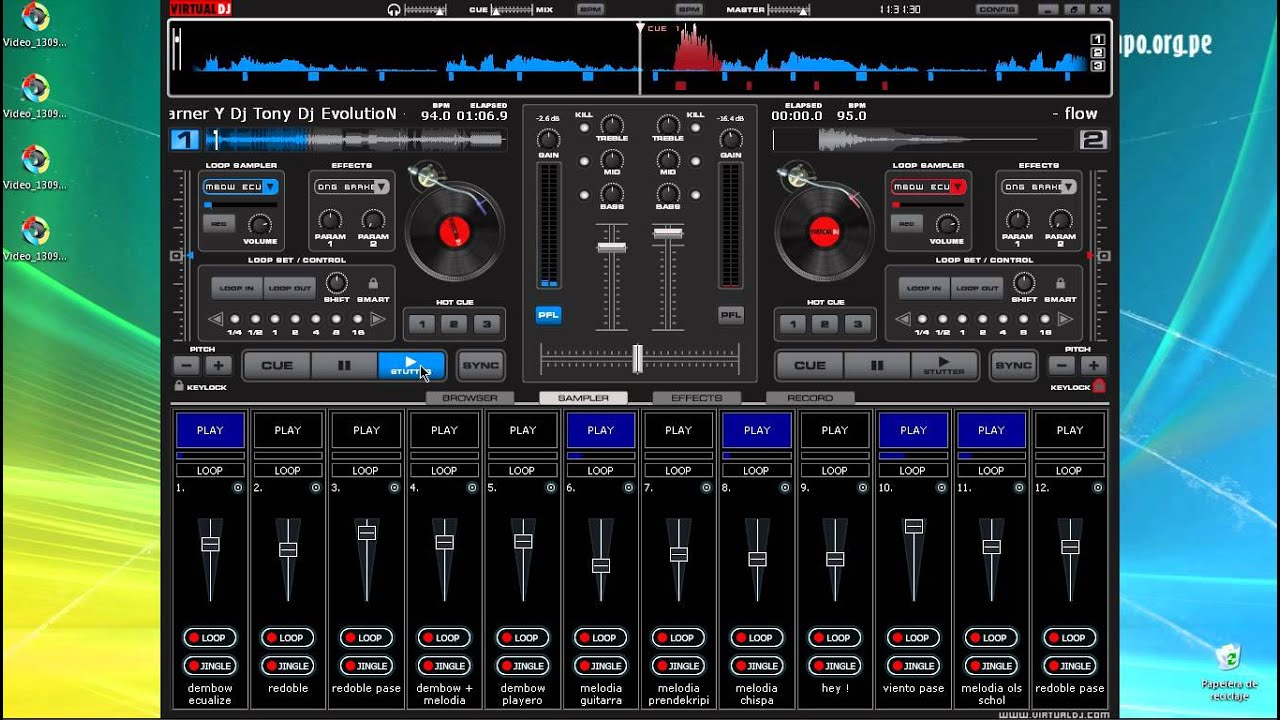Viewport: 1280px width, 720px height.
Task: Halve loop length with left arrow on deck 2
Action: tap(903, 320)
